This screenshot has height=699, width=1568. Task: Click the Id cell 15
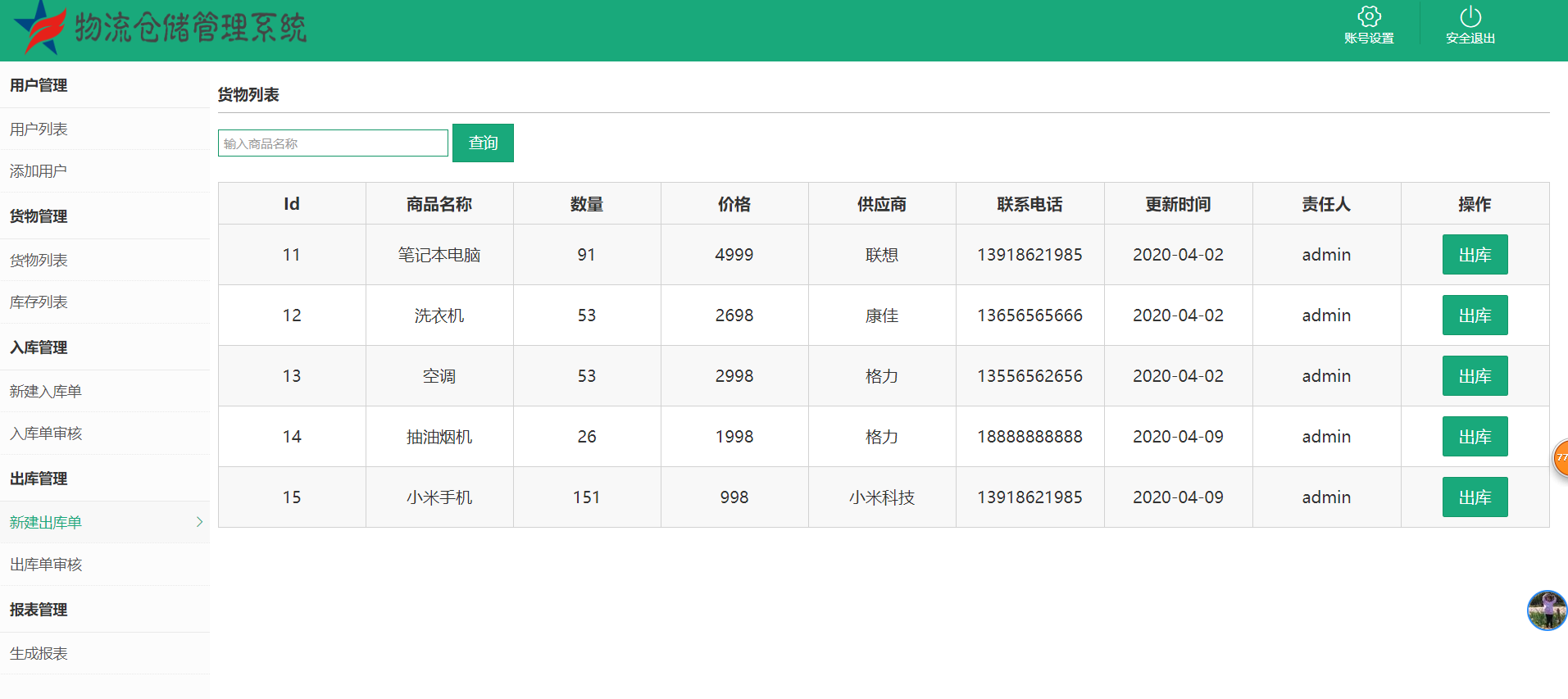tap(292, 497)
